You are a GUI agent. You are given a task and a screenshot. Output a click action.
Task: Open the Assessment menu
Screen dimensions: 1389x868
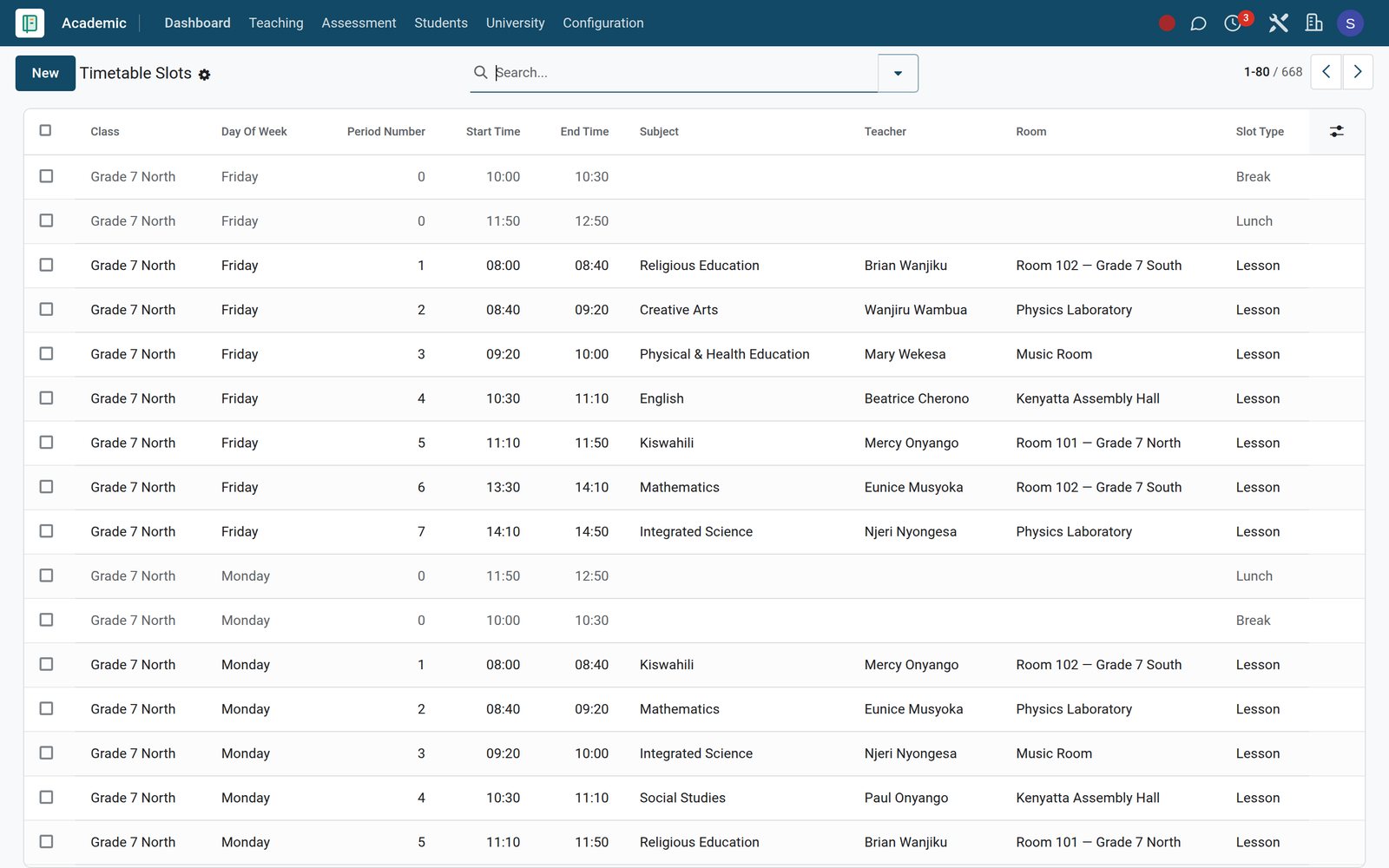tap(359, 23)
